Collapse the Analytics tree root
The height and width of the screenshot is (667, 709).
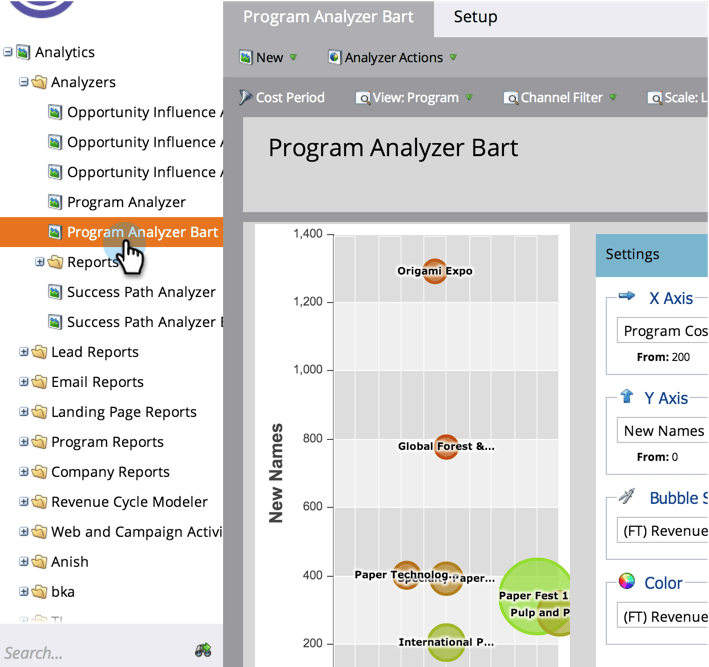click(8, 52)
